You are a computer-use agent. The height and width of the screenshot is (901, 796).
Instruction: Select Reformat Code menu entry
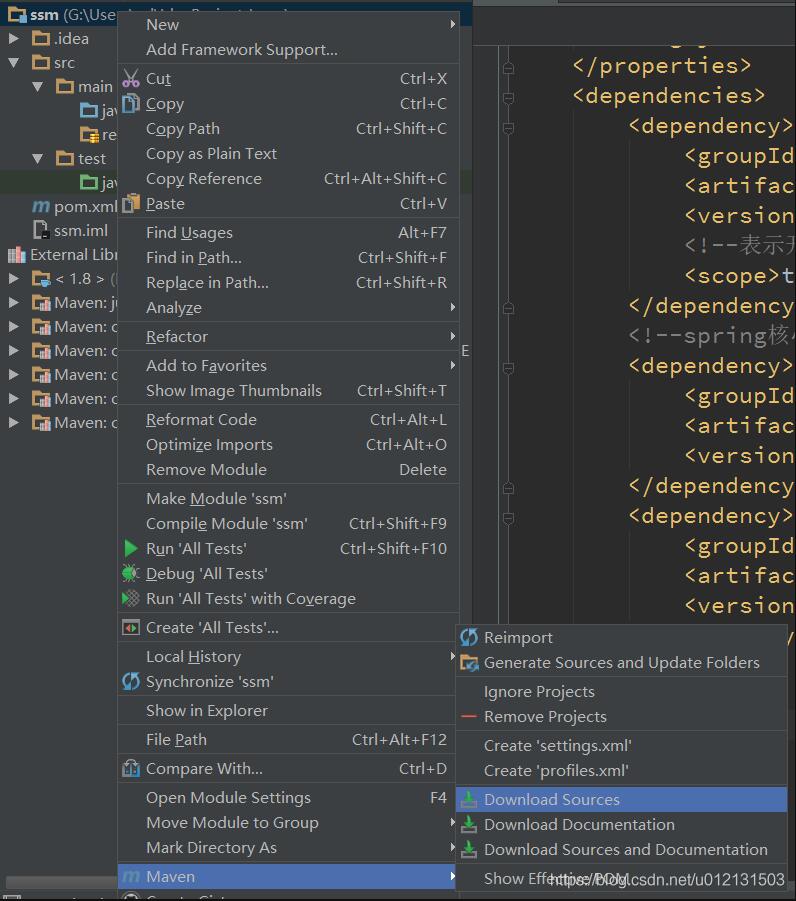point(201,420)
